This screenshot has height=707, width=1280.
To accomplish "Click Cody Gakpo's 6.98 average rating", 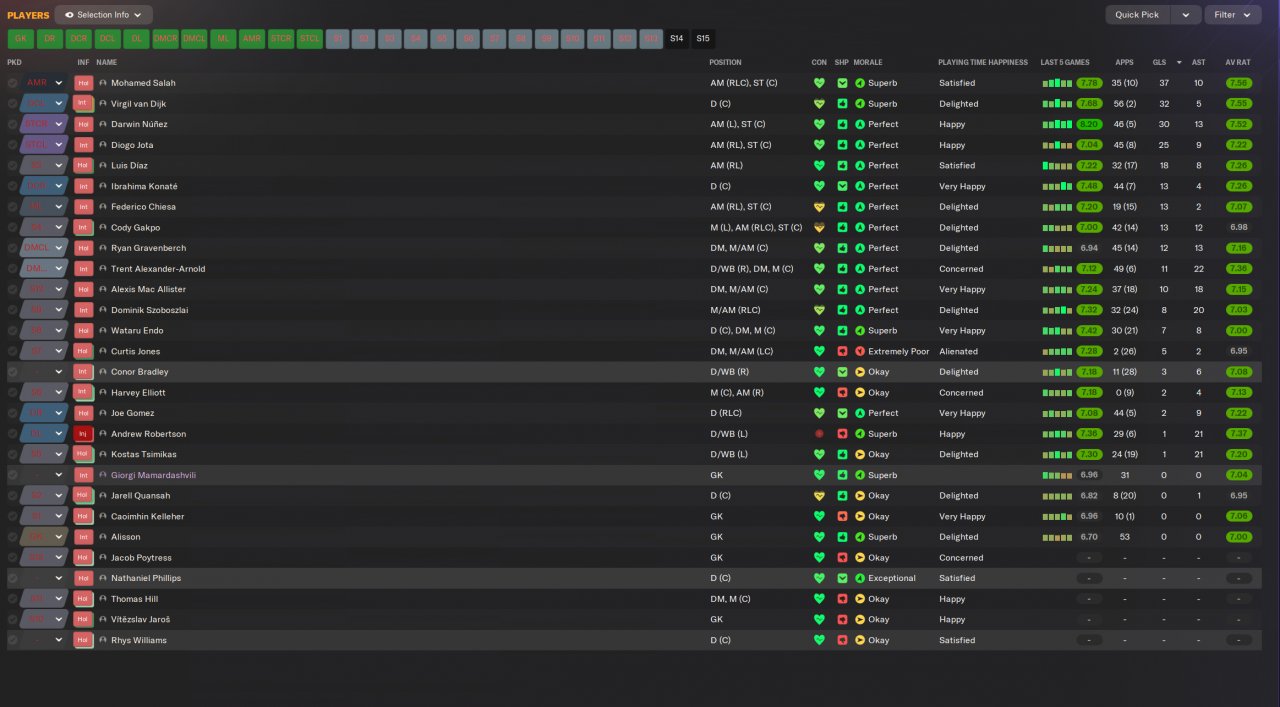I will pos(1238,227).
